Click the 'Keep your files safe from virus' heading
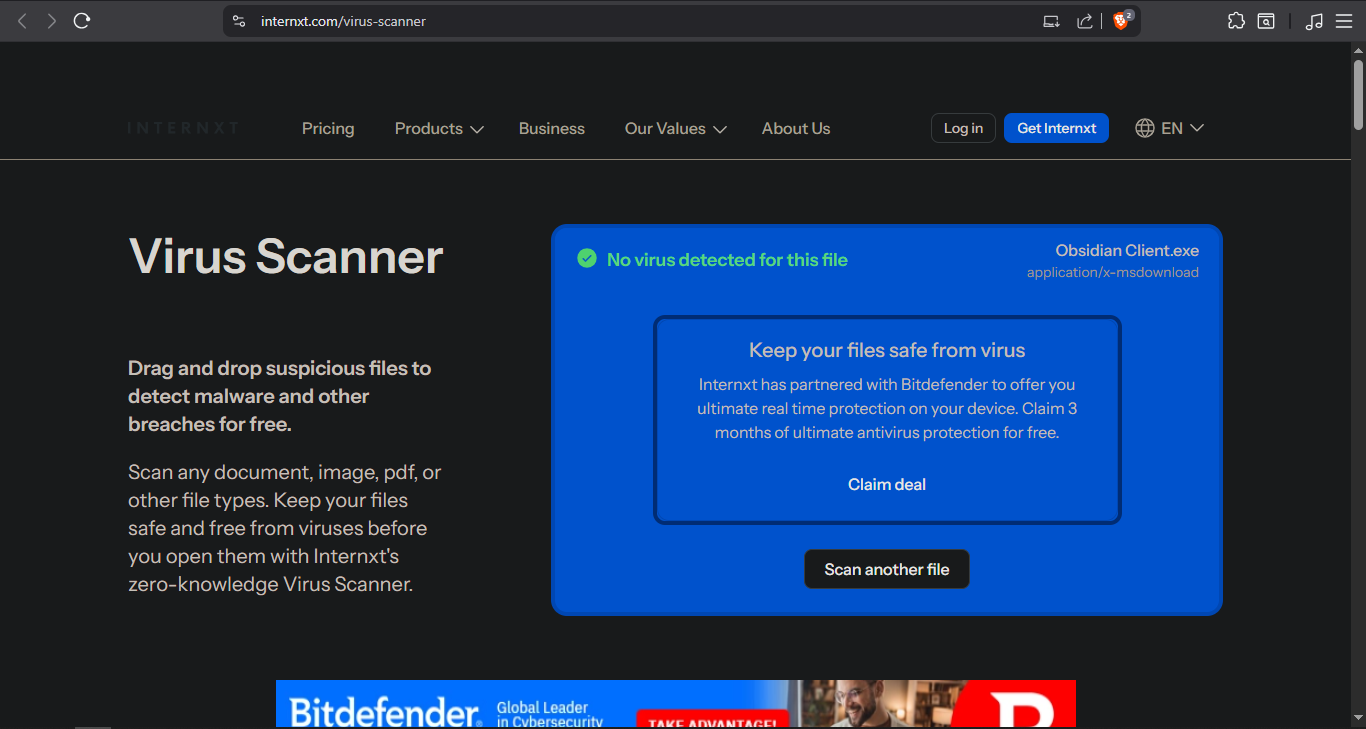Image resolution: width=1366 pixels, height=729 pixels. point(887,350)
